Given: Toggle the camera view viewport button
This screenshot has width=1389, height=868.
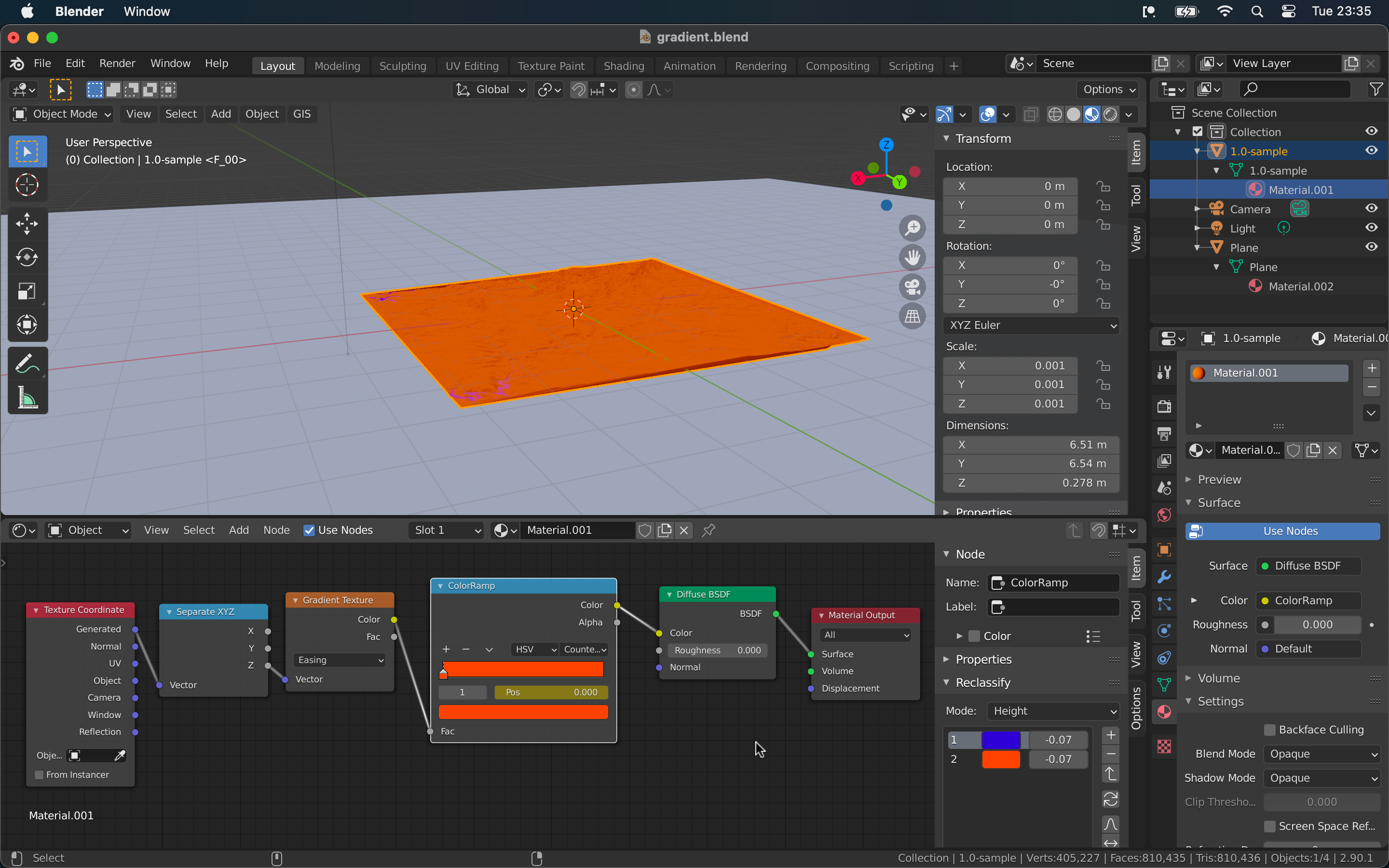Looking at the screenshot, I should [912, 286].
